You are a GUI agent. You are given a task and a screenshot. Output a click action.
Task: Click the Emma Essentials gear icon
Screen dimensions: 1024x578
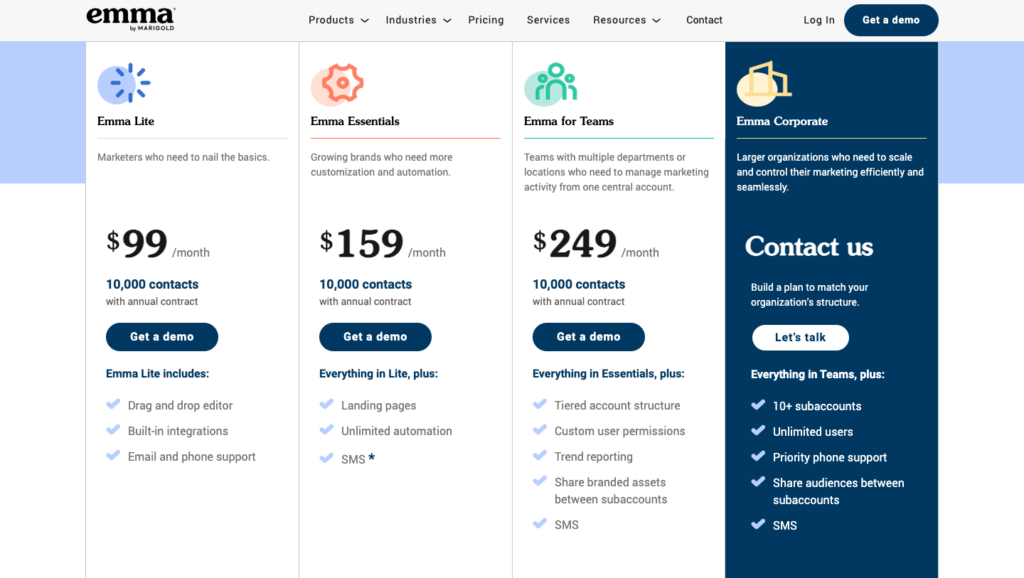click(x=337, y=84)
